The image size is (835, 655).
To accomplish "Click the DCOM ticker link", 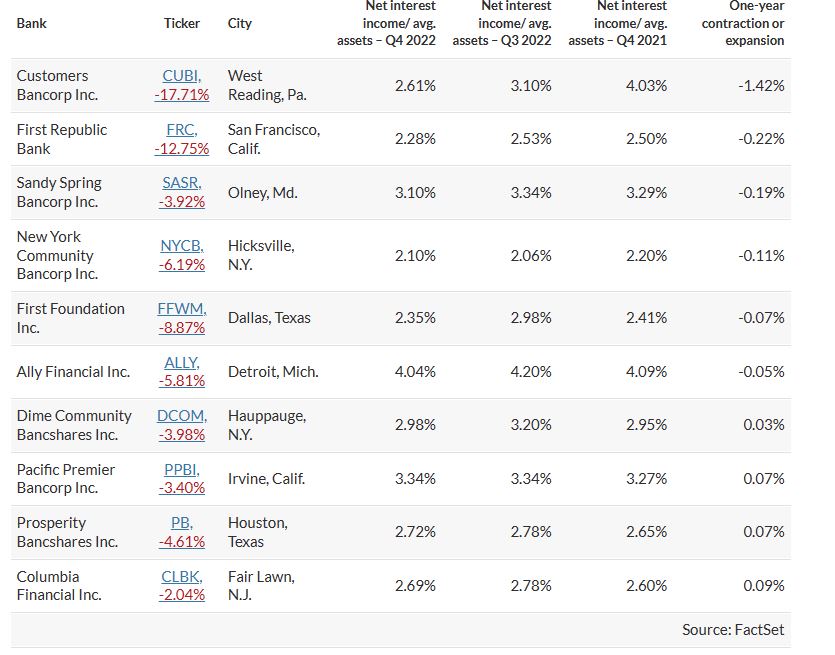I will pos(182,416).
